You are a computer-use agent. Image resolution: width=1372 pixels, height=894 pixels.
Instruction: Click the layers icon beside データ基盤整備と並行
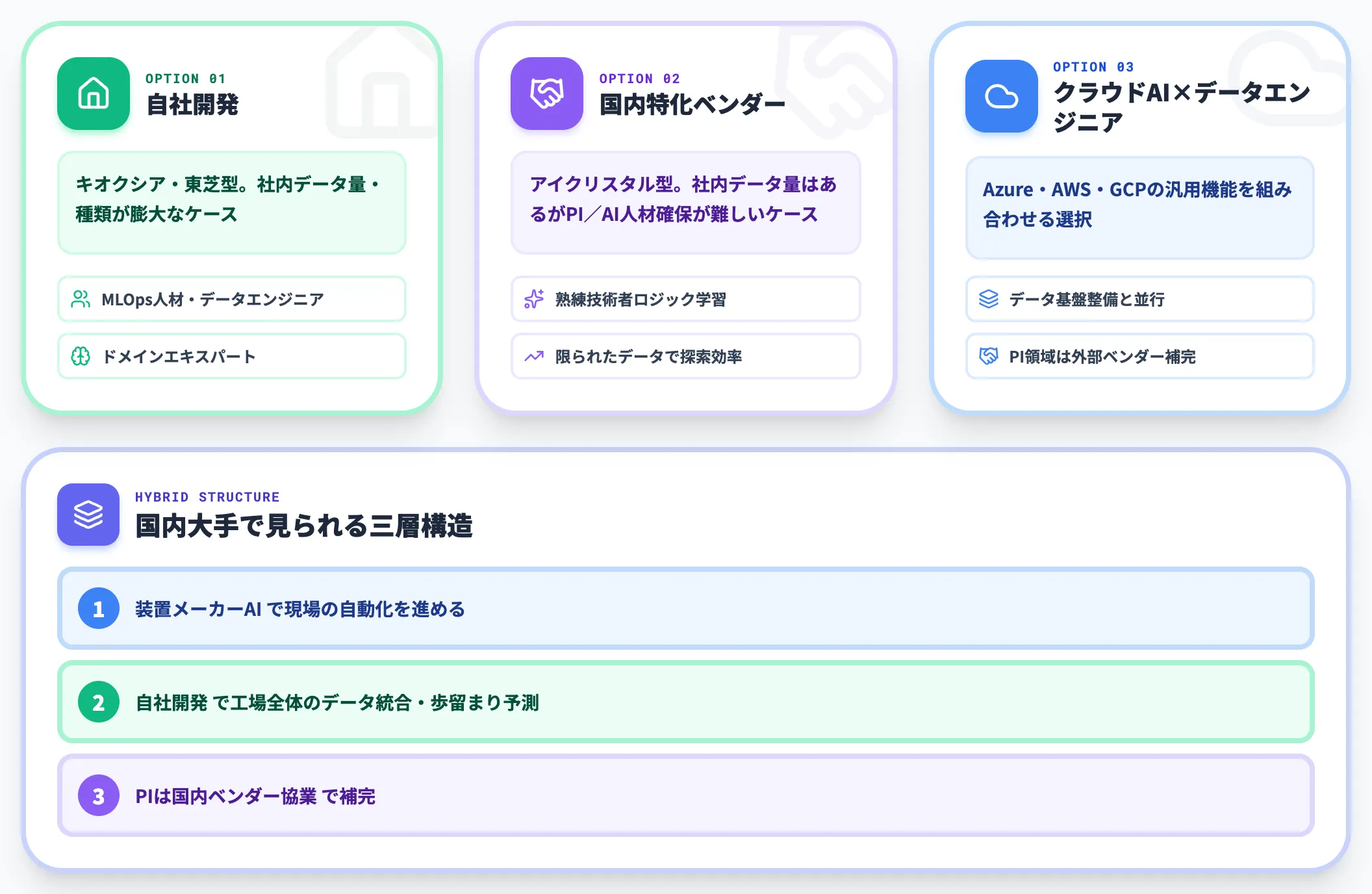(989, 299)
